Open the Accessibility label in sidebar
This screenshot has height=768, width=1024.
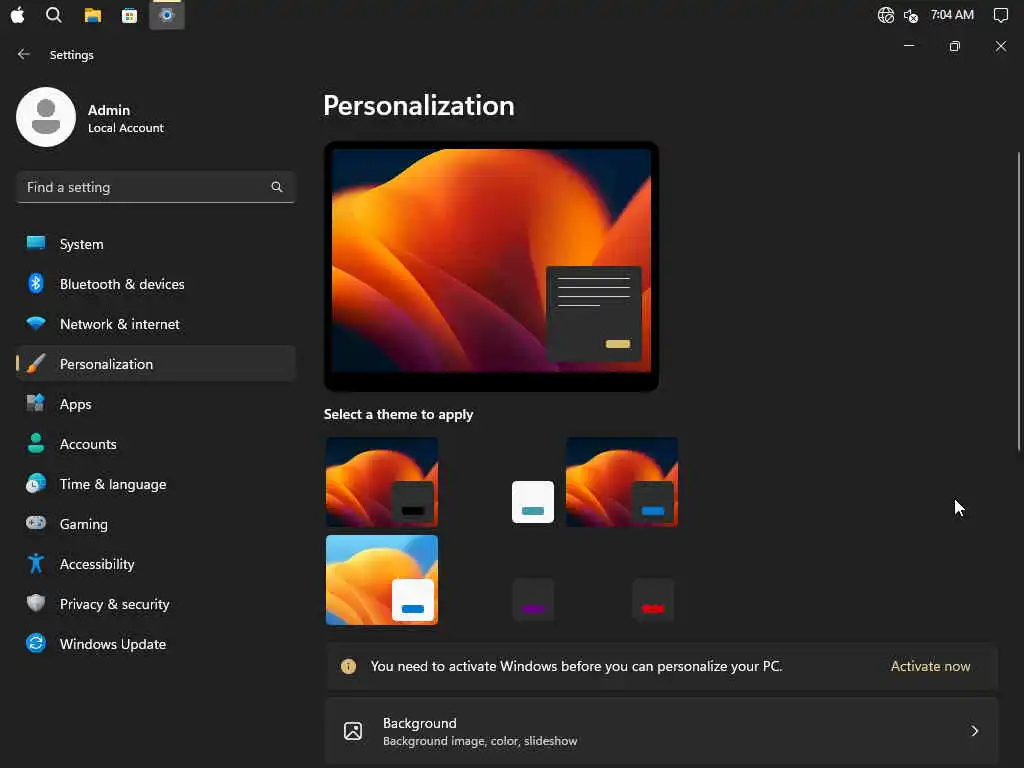pos(97,564)
